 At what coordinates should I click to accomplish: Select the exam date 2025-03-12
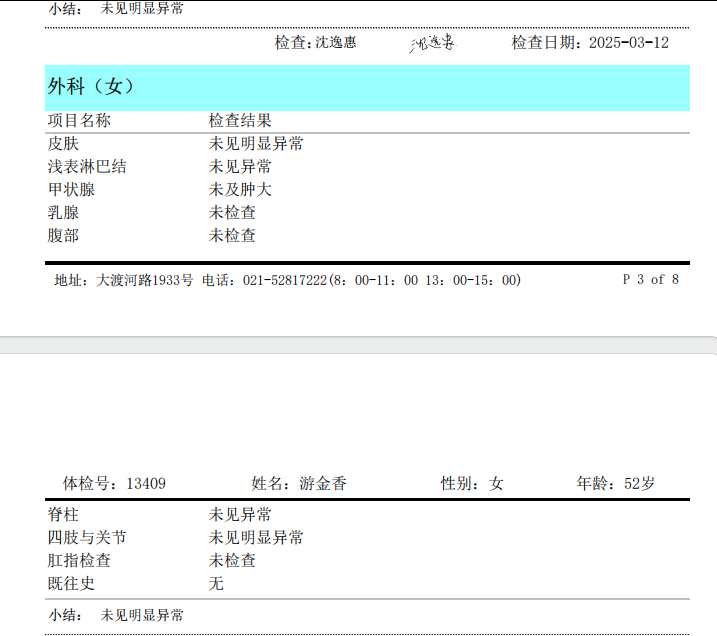[x=628, y=43]
